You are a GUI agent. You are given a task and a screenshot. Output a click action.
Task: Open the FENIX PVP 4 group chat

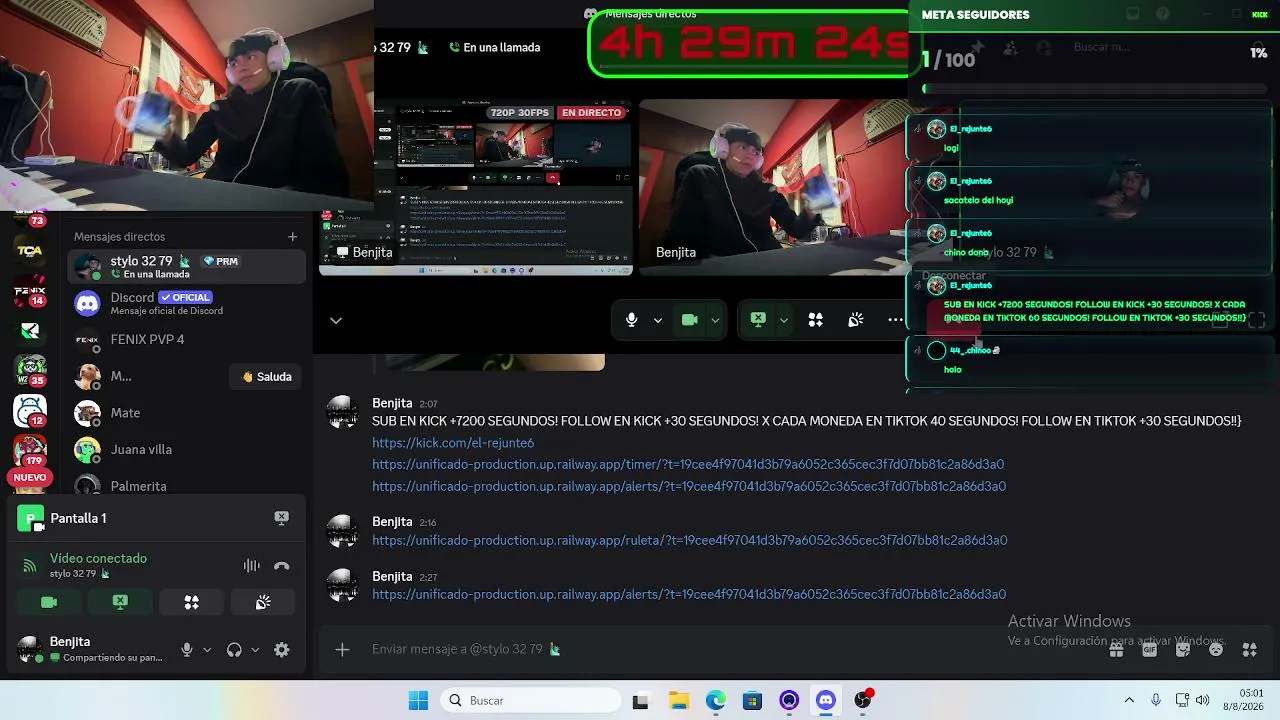click(x=186, y=340)
